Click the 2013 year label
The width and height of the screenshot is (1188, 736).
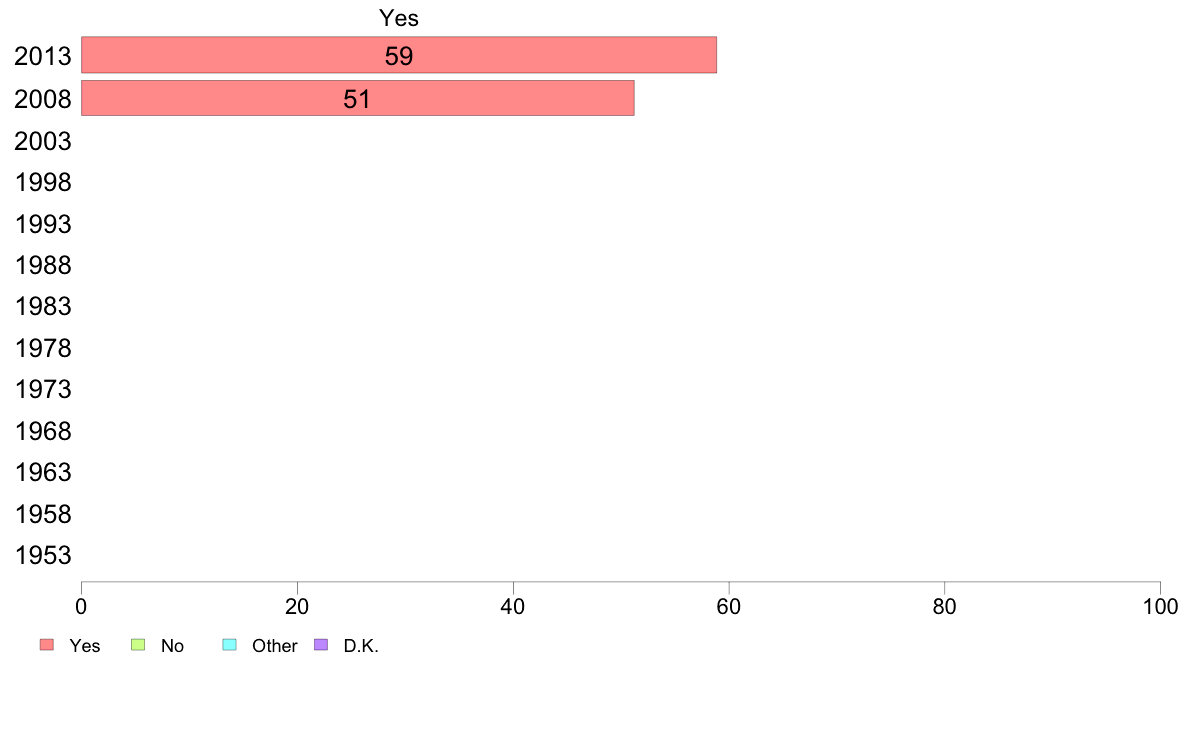(43, 56)
